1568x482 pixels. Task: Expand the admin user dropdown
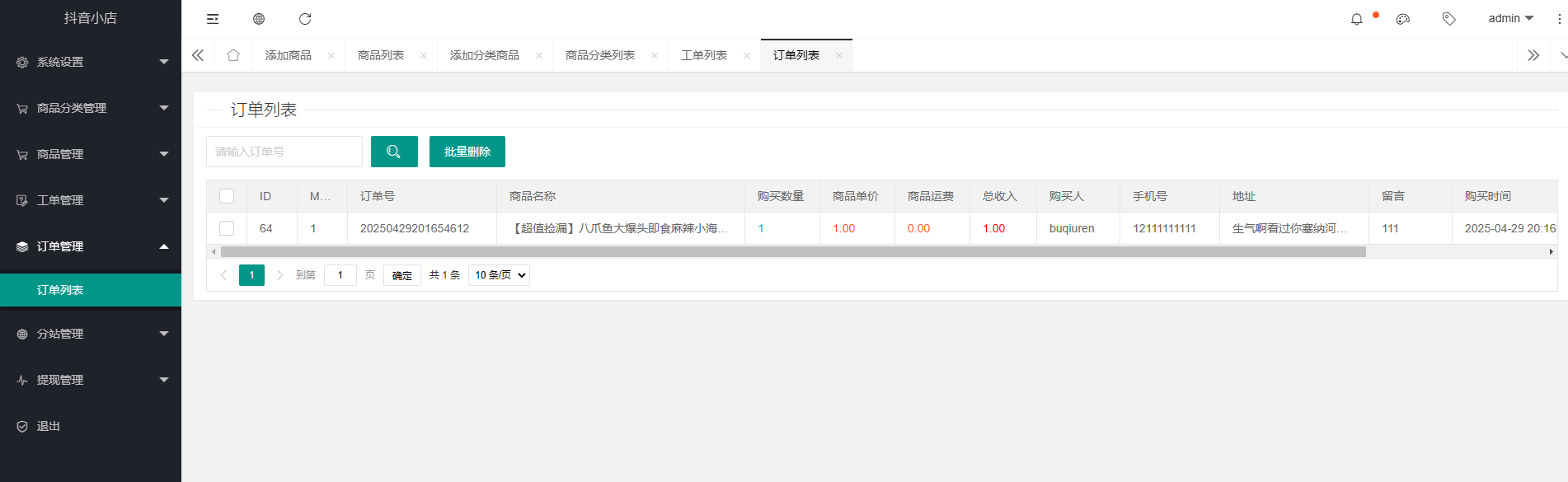pyautogui.click(x=1510, y=18)
